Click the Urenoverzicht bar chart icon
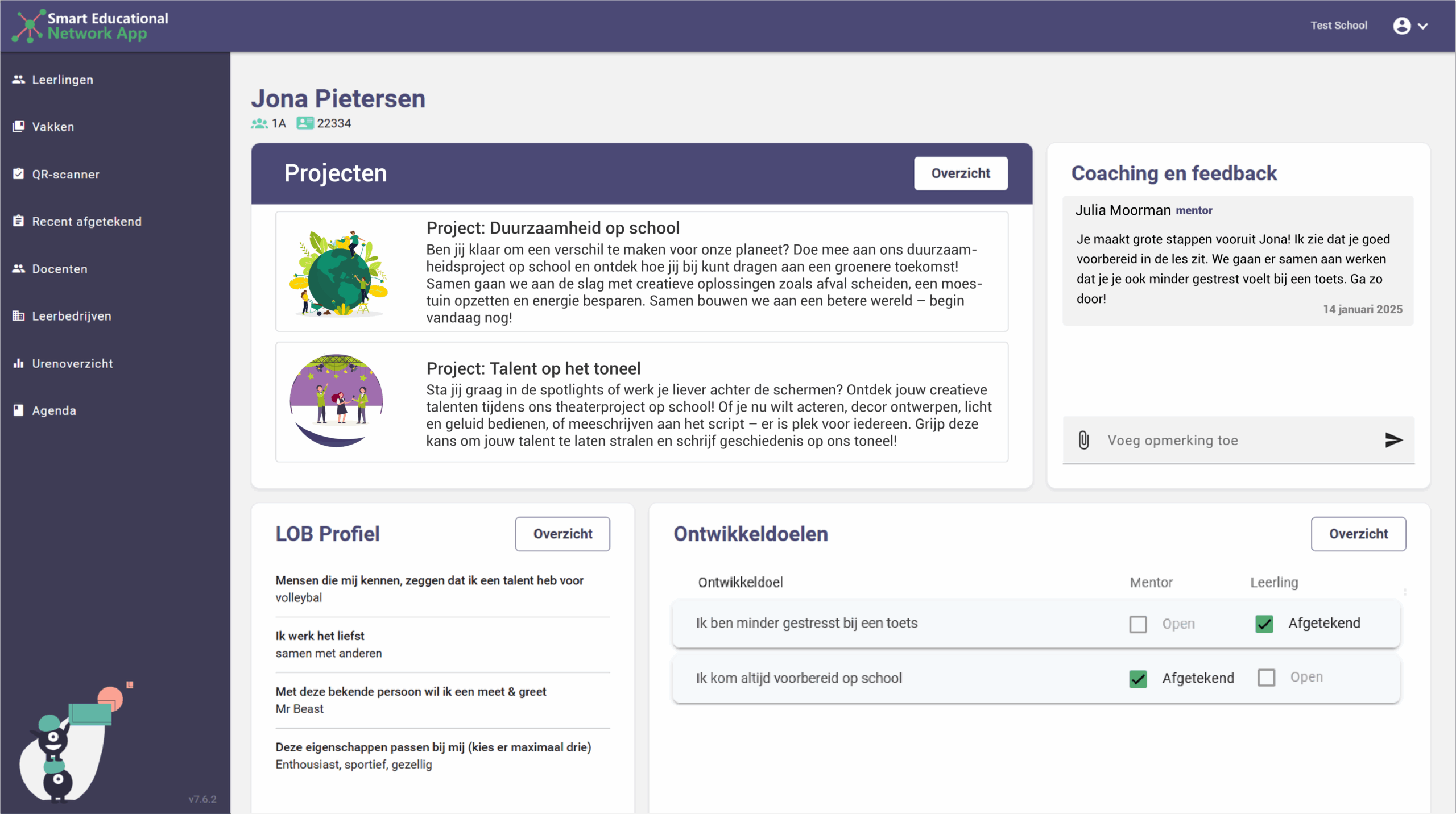This screenshot has width=1456, height=814. [x=19, y=363]
